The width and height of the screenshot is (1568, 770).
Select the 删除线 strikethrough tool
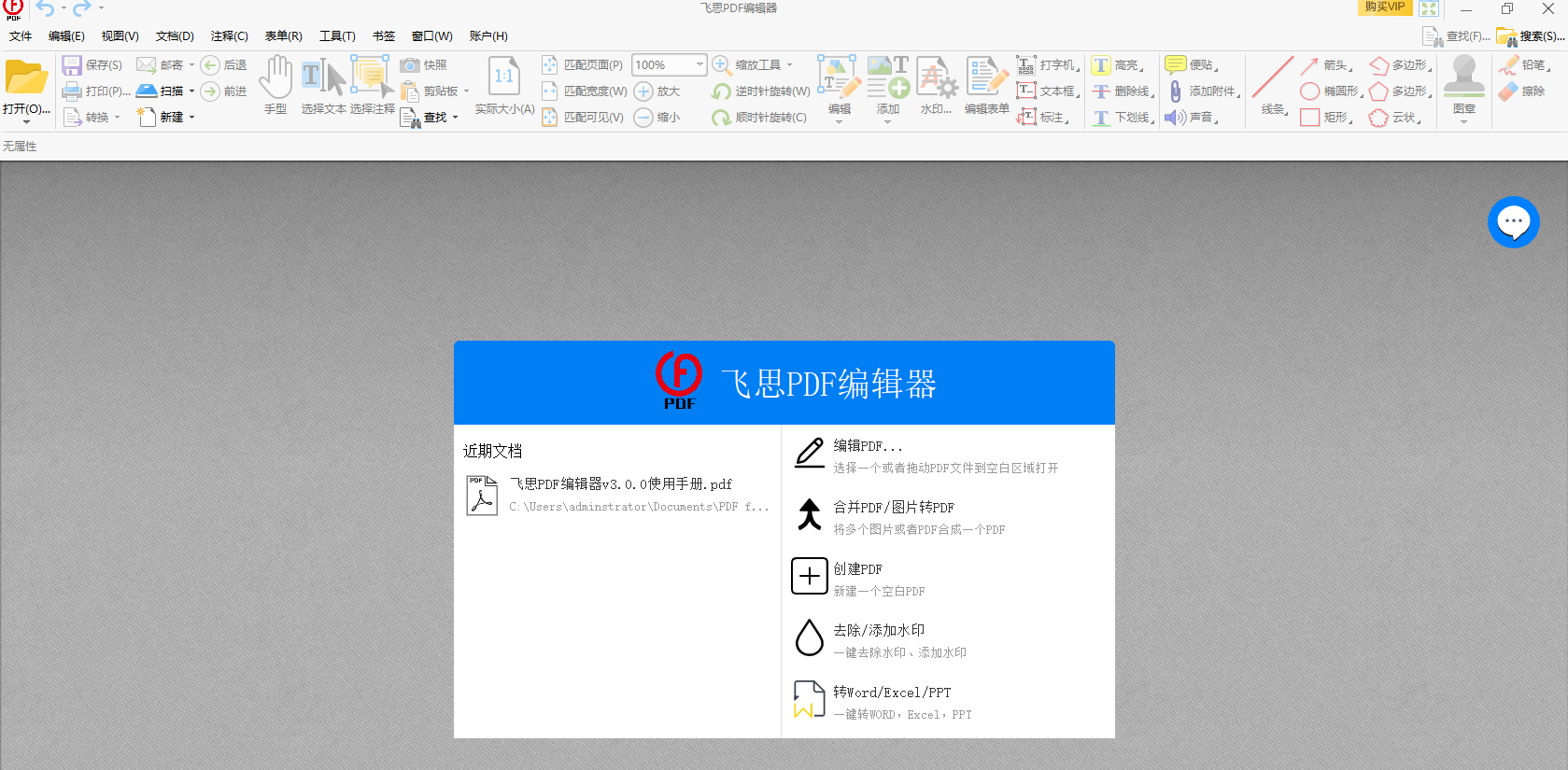coord(1123,91)
